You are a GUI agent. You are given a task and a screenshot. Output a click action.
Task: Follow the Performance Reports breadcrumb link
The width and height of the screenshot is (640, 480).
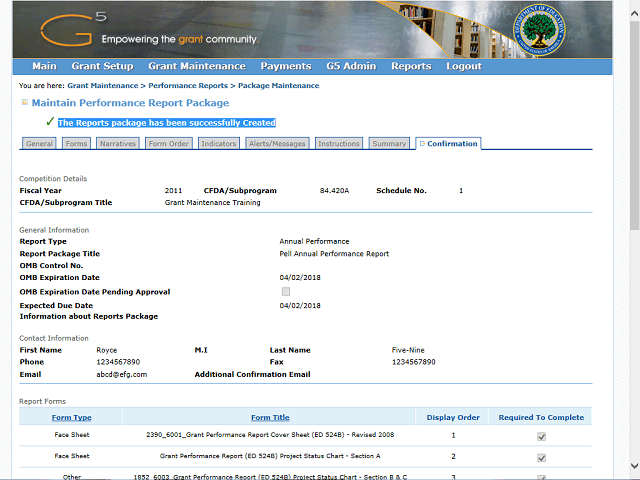pyautogui.click(x=188, y=86)
